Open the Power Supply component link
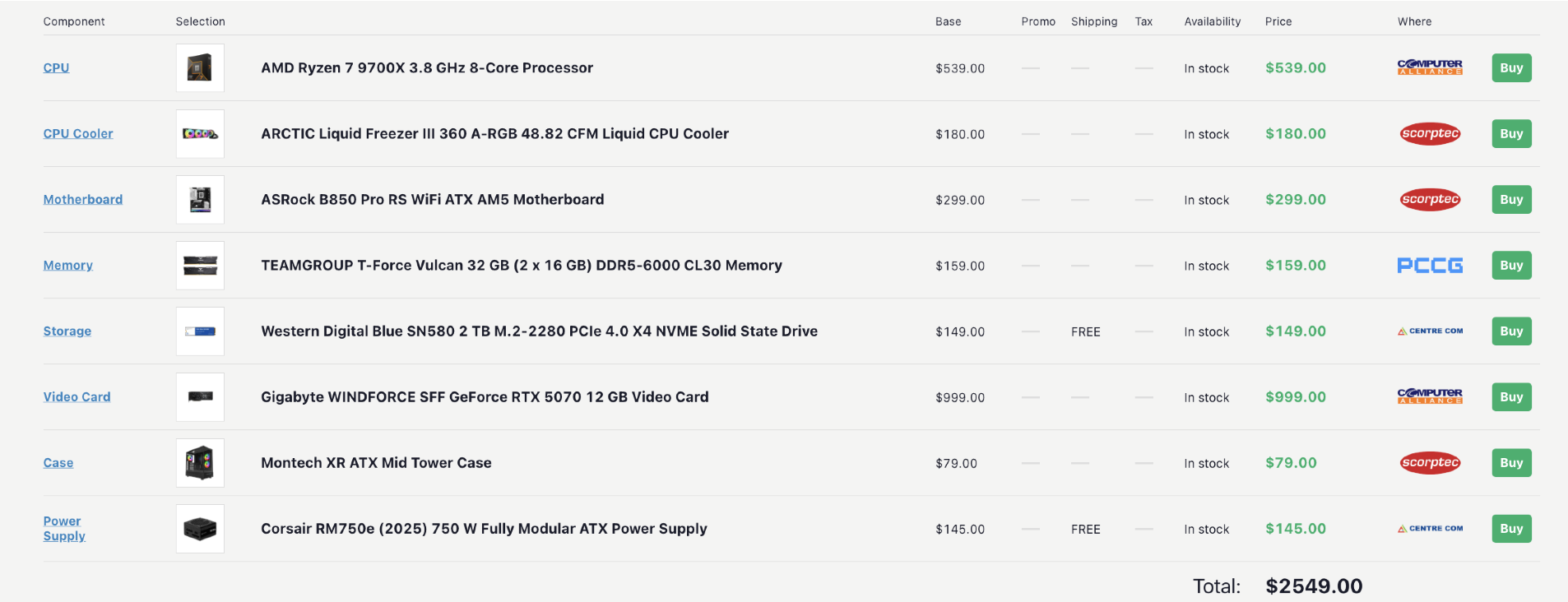Viewport: 1568px width, 602px height. click(64, 528)
